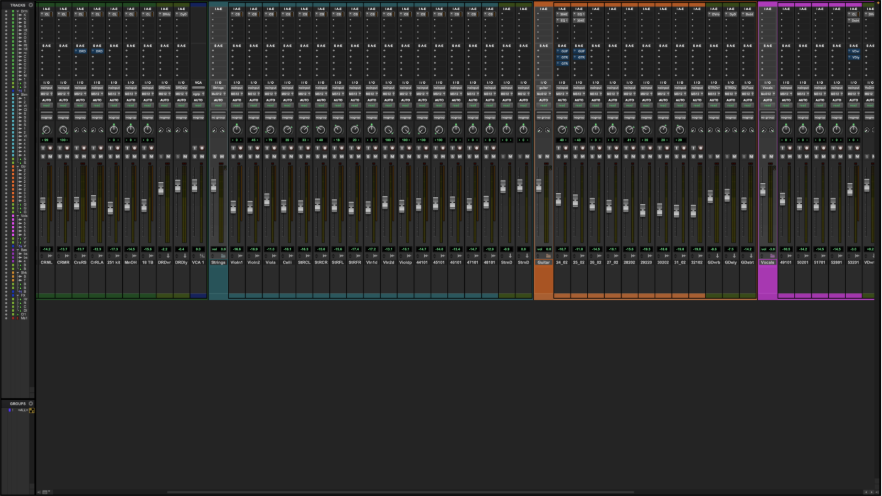This screenshot has width=882, height=496.
Task: Click the Viola pan knob
Action: pos(271,130)
